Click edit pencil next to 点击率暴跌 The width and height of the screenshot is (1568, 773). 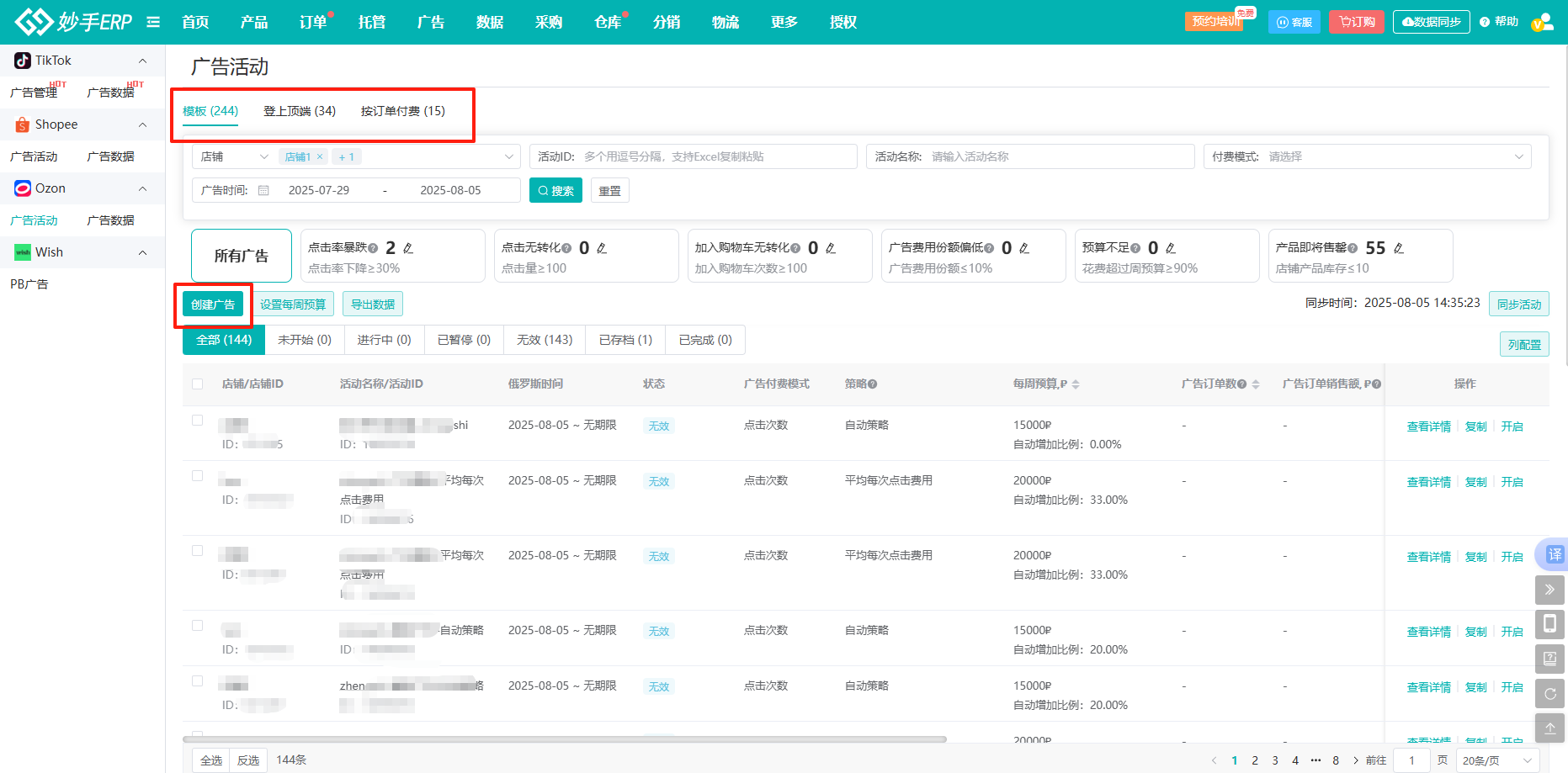pyautogui.click(x=408, y=248)
